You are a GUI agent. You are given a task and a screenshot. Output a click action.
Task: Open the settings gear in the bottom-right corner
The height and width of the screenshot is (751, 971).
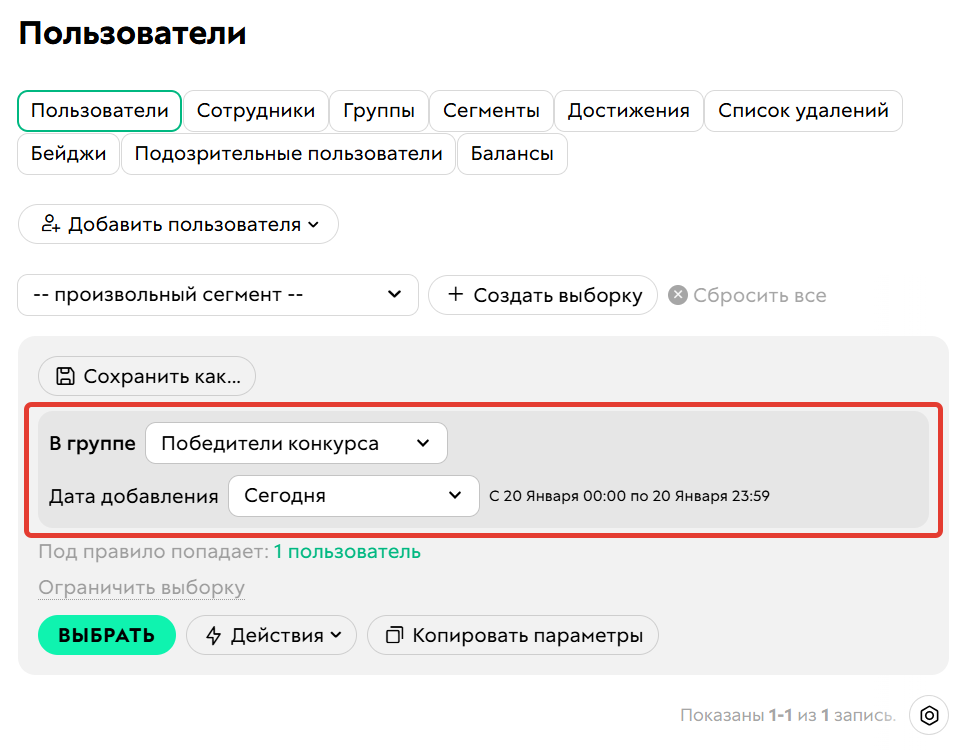(x=930, y=715)
